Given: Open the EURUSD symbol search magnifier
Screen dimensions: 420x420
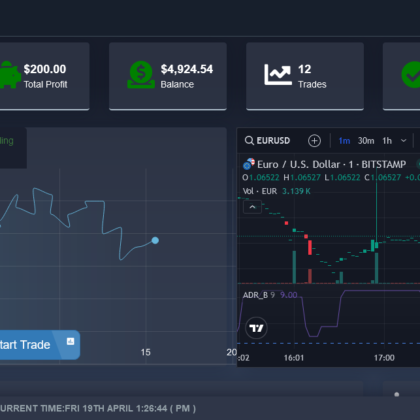Looking at the screenshot, I should 249,141.
